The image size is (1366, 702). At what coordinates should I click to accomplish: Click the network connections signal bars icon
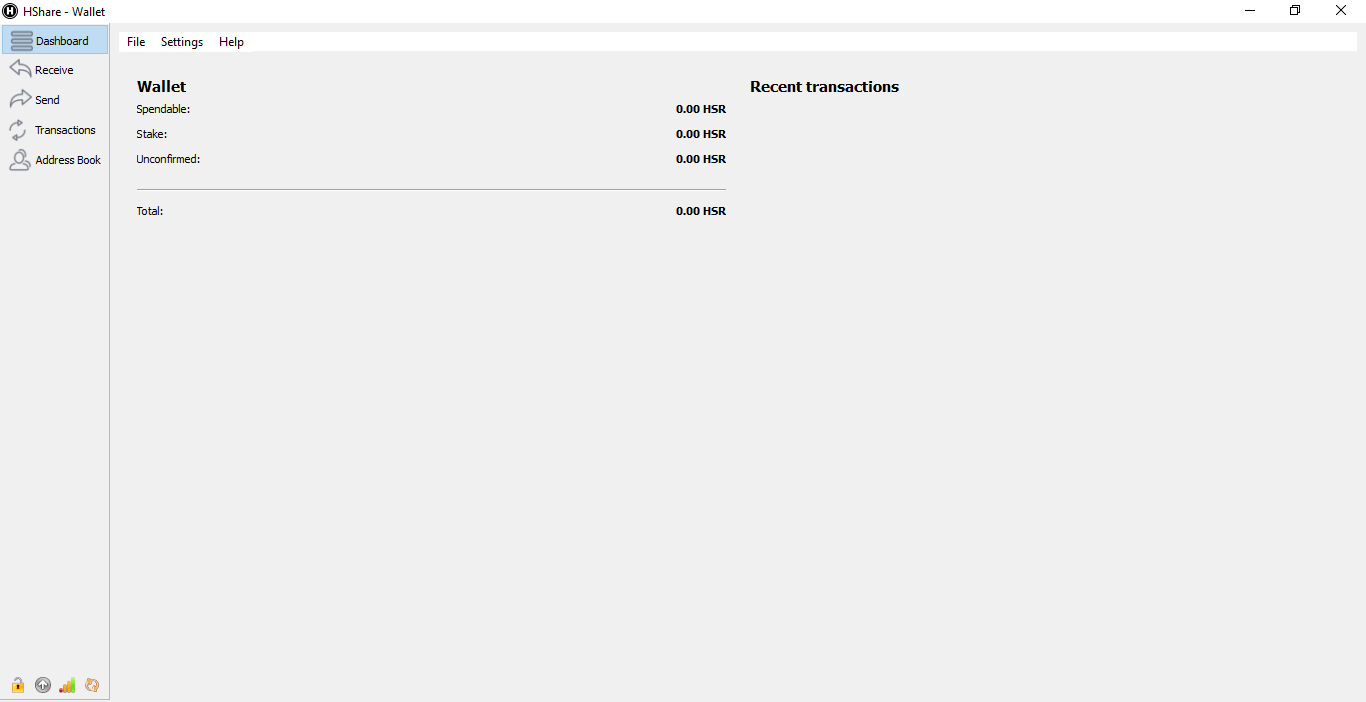coord(67,685)
